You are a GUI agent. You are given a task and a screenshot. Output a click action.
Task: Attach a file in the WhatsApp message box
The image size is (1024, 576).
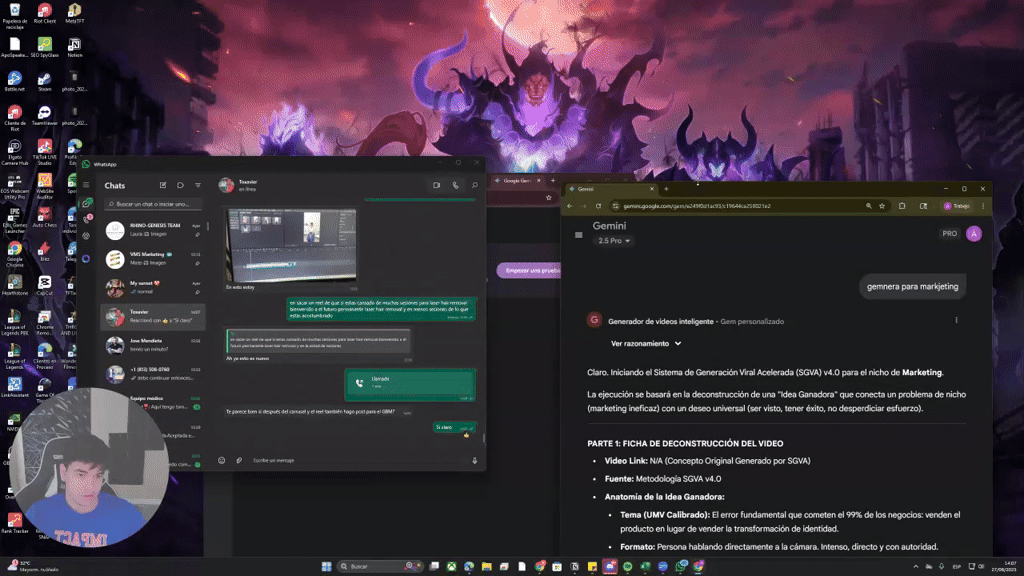[x=239, y=460]
